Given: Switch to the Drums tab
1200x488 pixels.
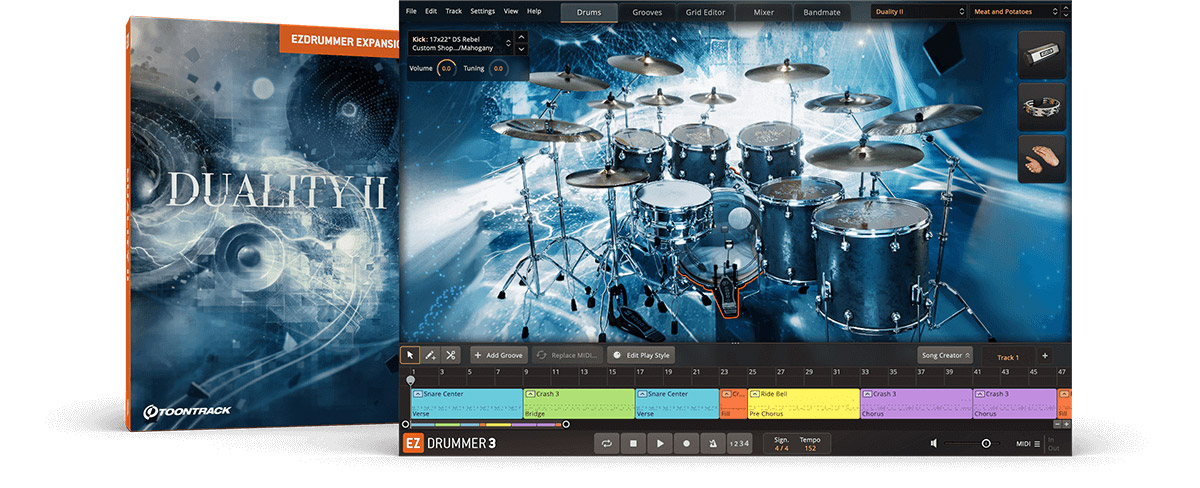Looking at the screenshot, I should tap(589, 12).
